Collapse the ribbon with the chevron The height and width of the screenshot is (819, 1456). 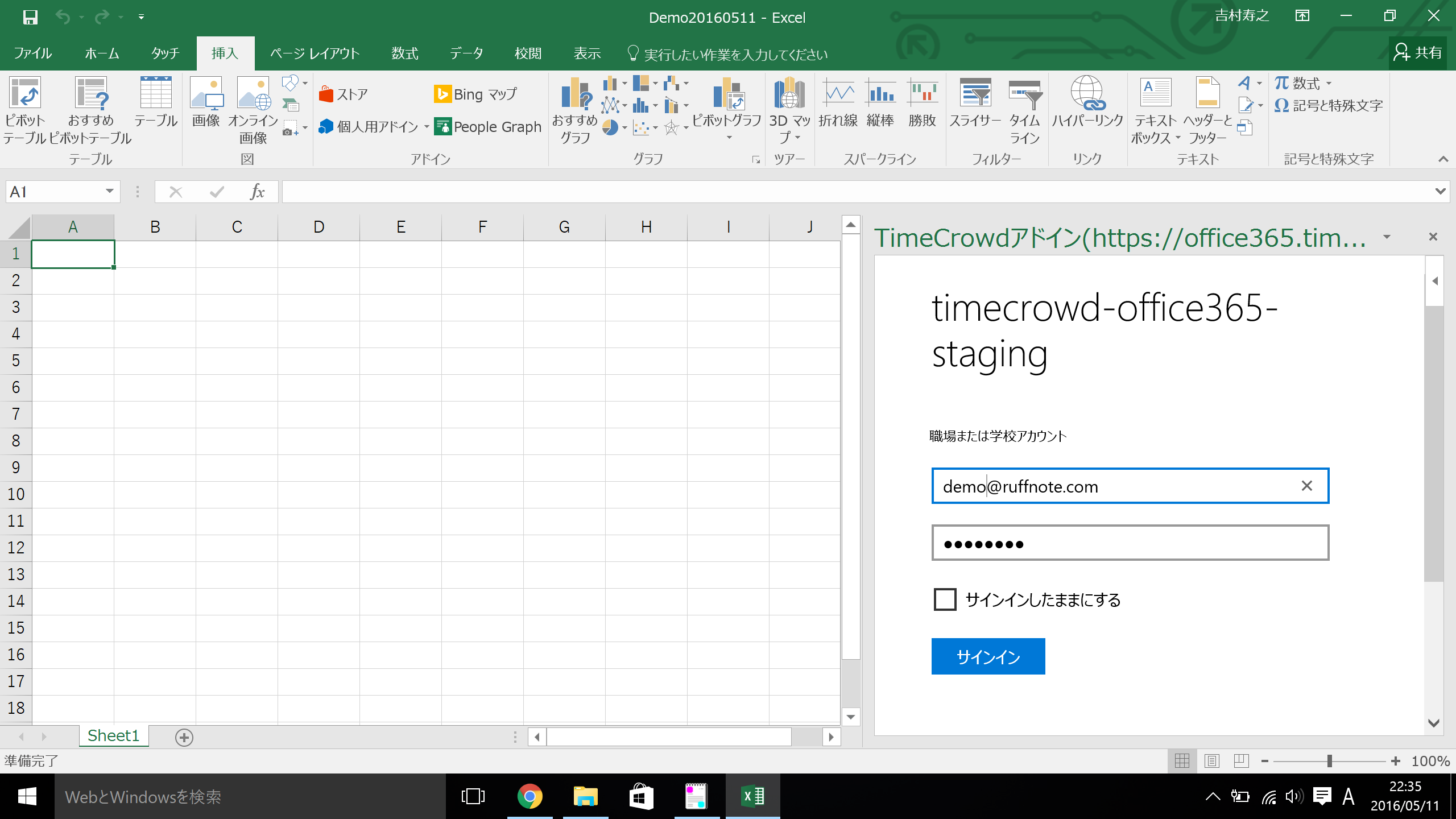[x=1443, y=159]
